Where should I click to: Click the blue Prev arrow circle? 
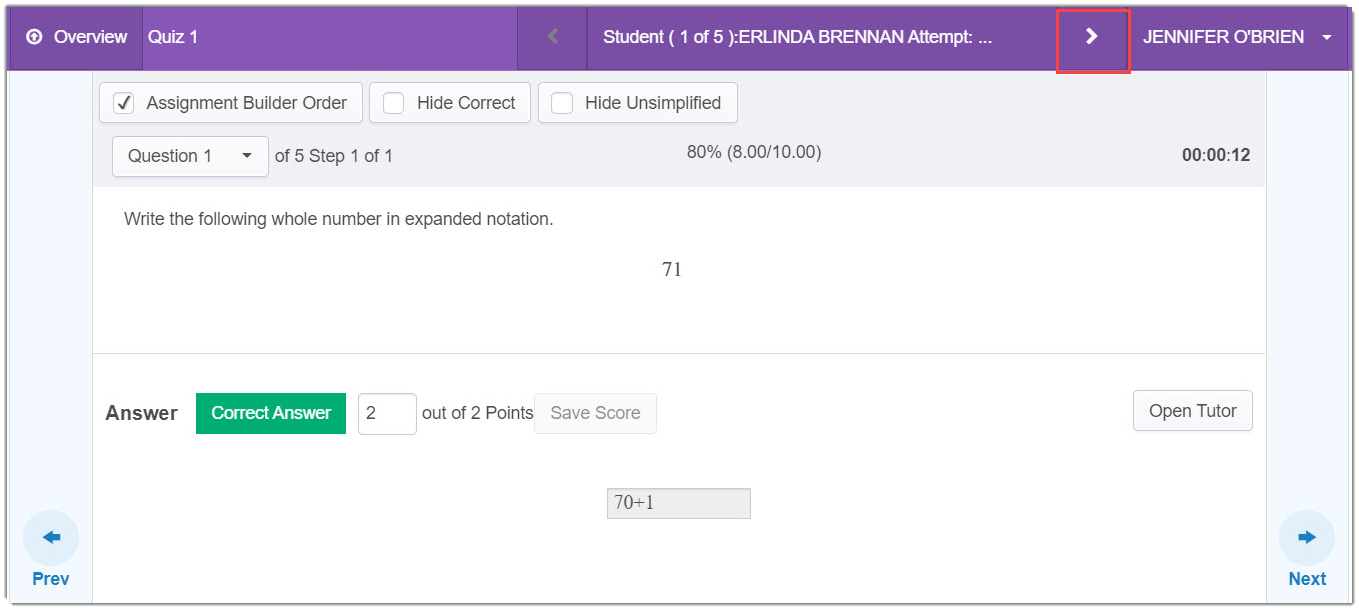(x=51, y=538)
